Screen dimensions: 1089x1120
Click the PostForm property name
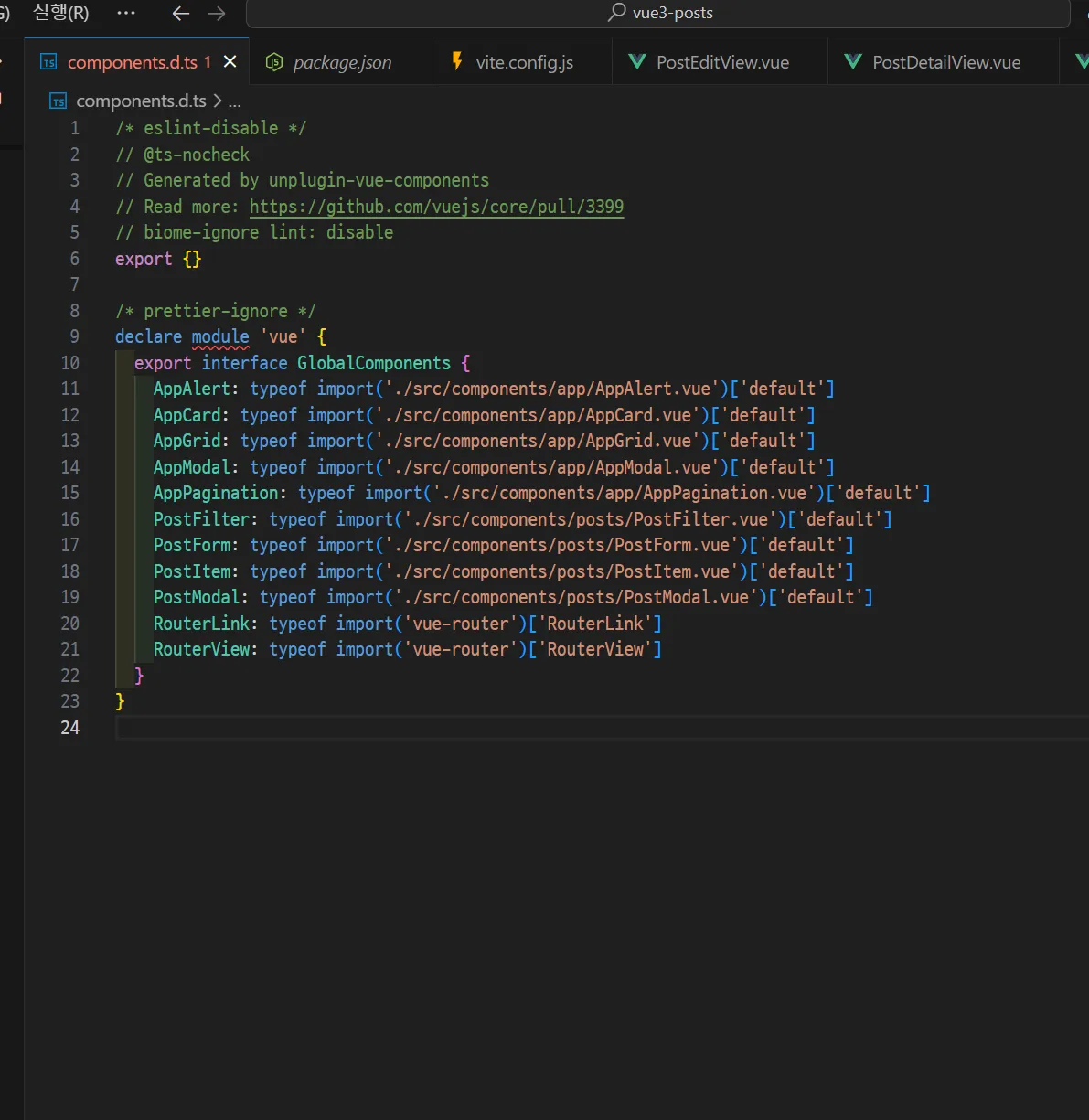coord(192,545)
